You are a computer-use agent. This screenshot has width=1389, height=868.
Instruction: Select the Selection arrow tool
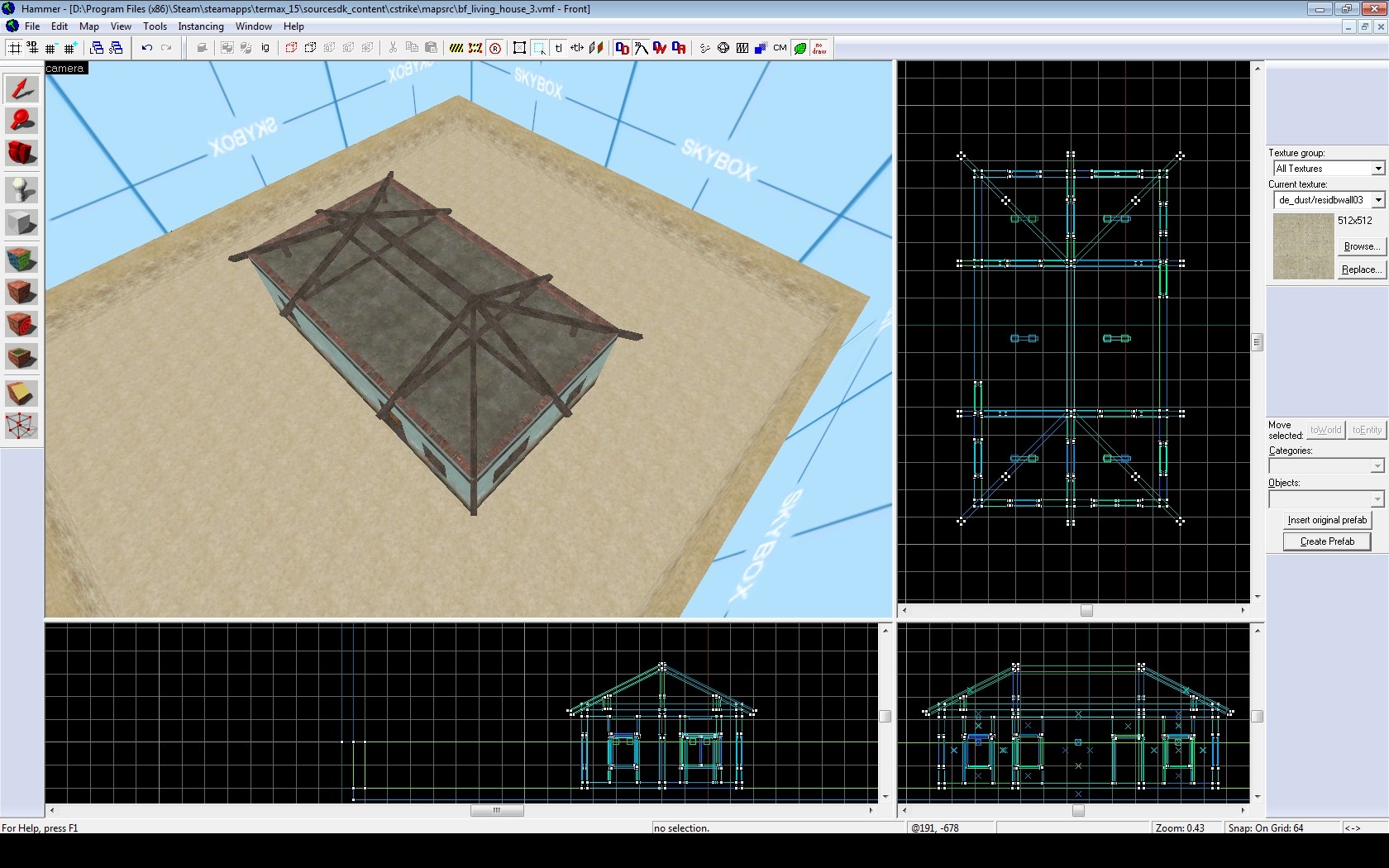point(21,88)
